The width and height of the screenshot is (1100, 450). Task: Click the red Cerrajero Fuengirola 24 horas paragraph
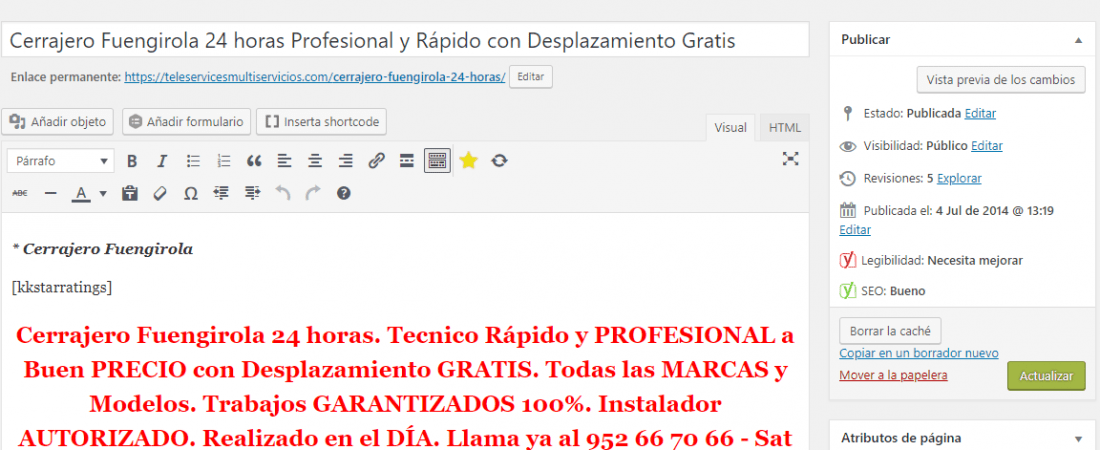(405, 385)
